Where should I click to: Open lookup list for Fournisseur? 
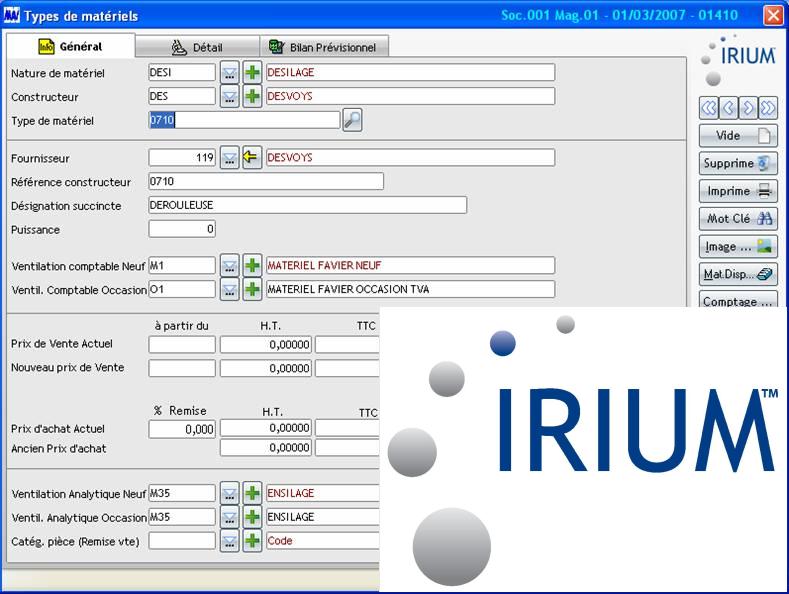click(x=229, y=158)
